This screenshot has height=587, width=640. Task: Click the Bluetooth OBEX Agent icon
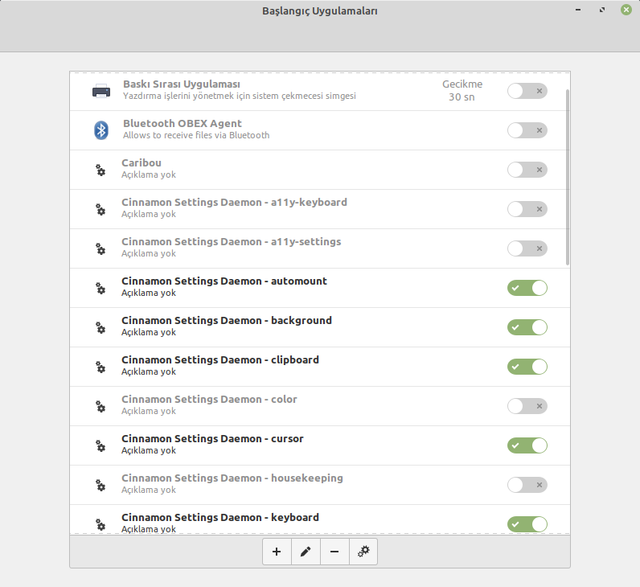101,130
